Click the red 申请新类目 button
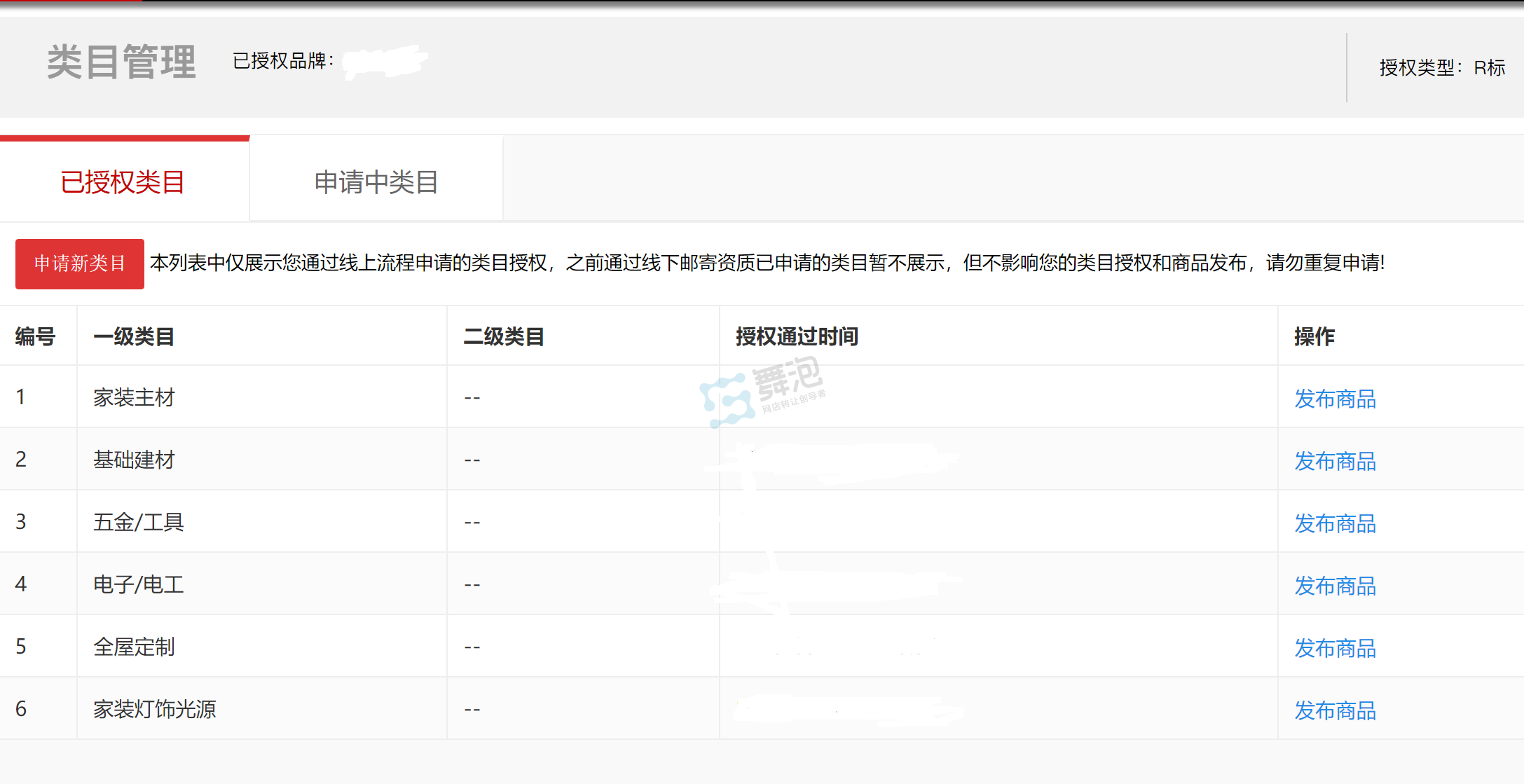The image size is (1524, 784). pos(80,263)
